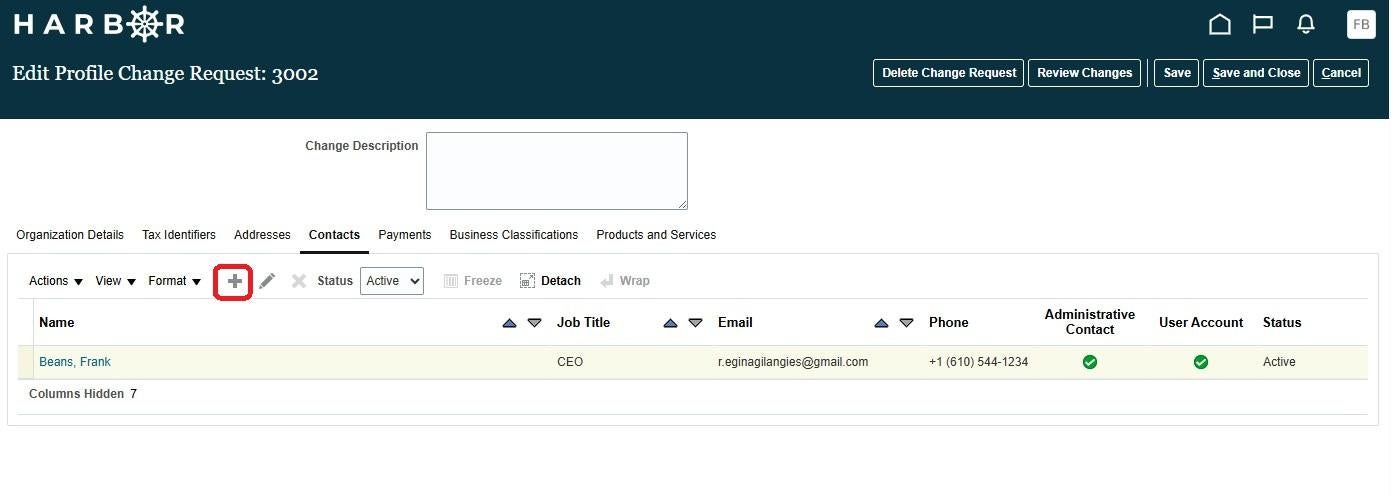The height and width of the screenshot is (498, 1391).
Task: Click Delete Change Request button
Action: 949,73
